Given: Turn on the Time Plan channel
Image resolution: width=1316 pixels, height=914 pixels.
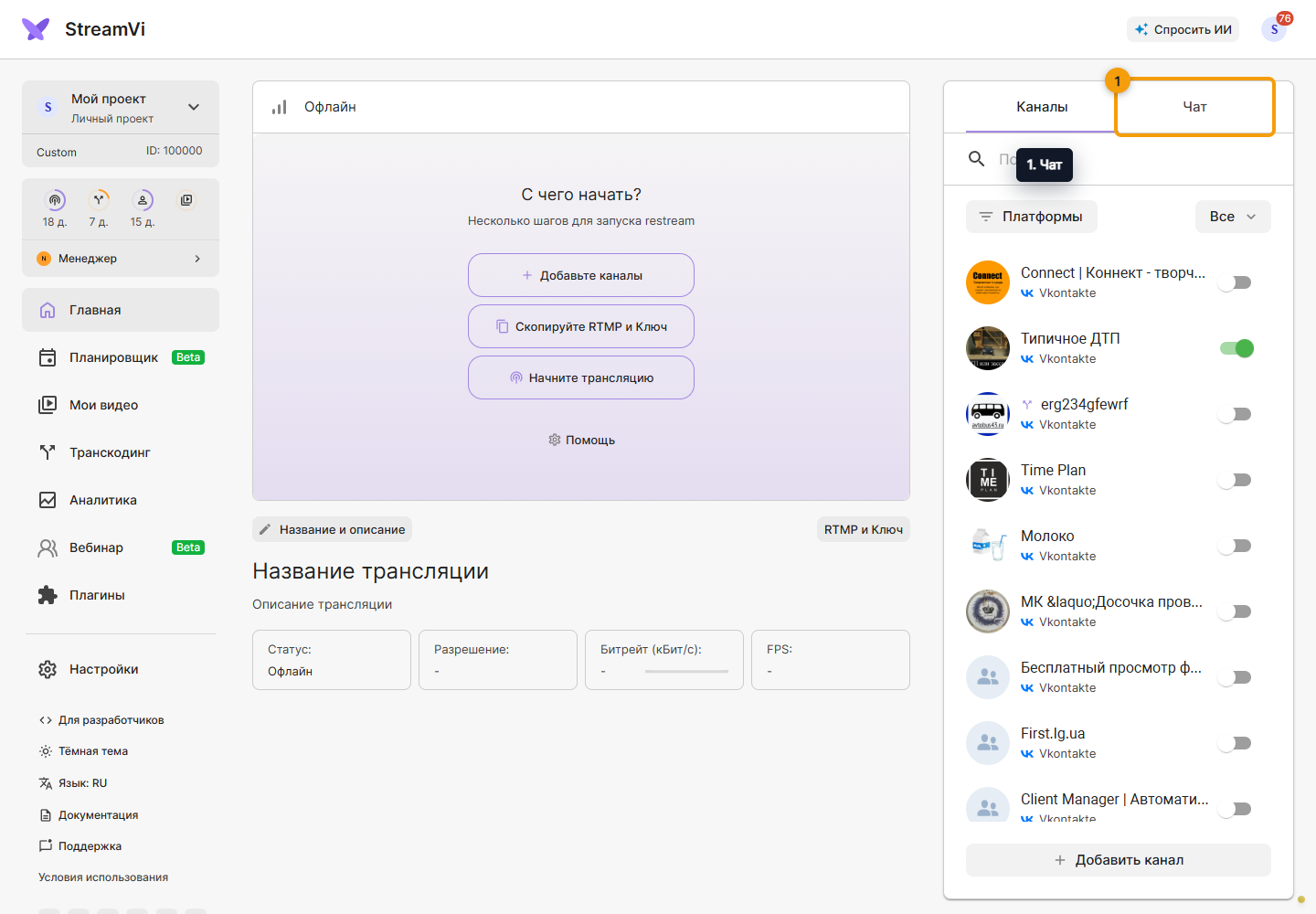Looking at the screenshot, I should pos(1236,480).
